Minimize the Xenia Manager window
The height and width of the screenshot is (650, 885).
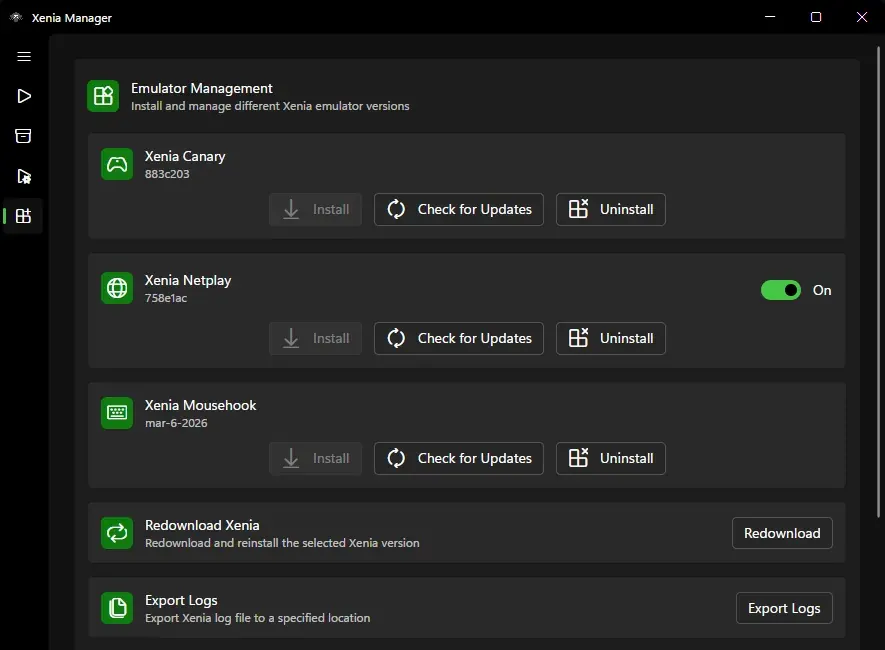pos(770,17)
